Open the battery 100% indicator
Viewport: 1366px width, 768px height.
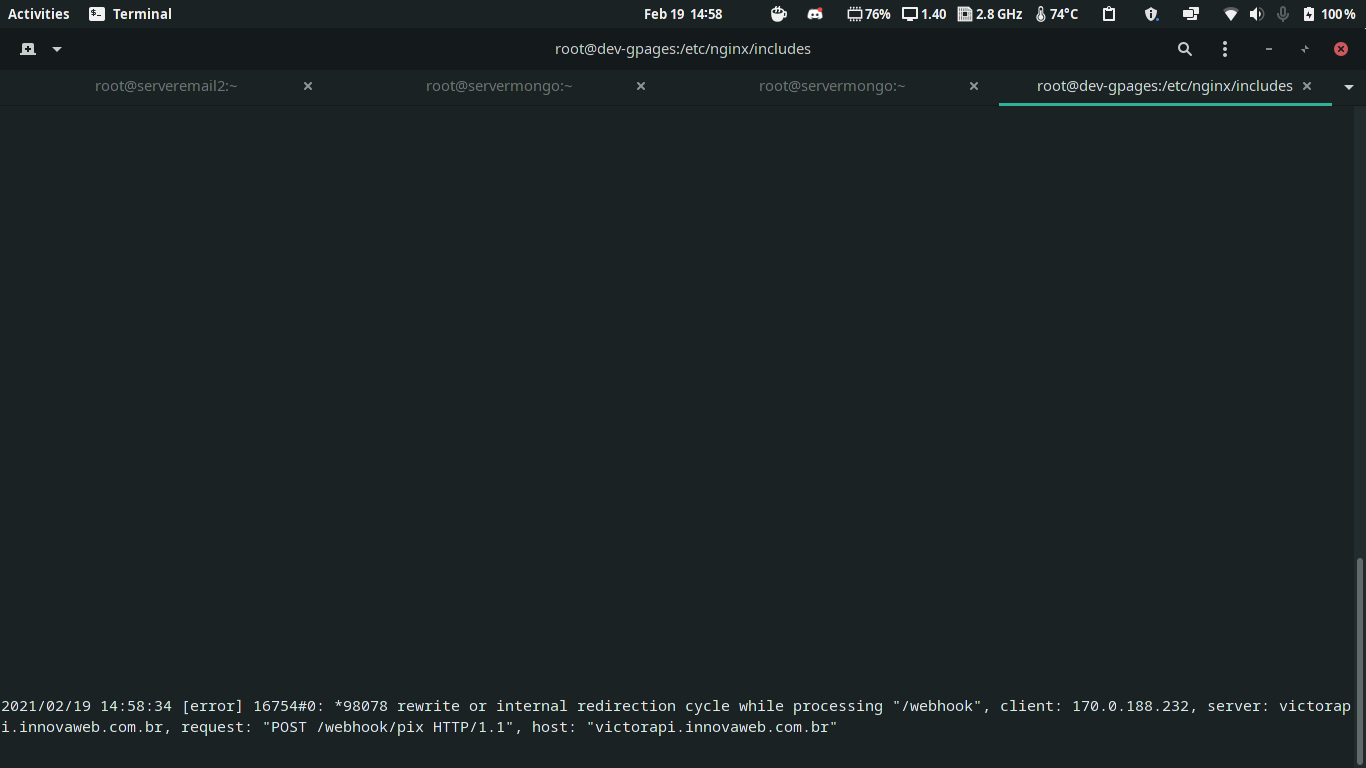click(1329, 14)
